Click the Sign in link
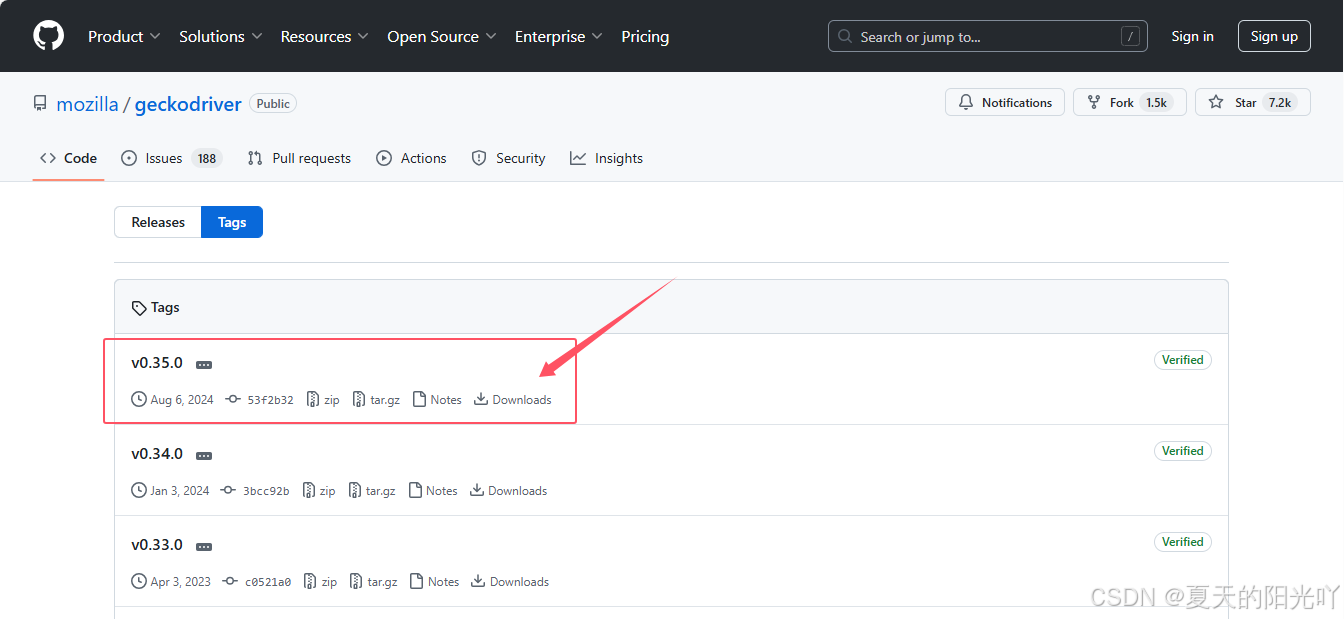Viewport: 1344px width, 619px height. (x=1192, y=36)
